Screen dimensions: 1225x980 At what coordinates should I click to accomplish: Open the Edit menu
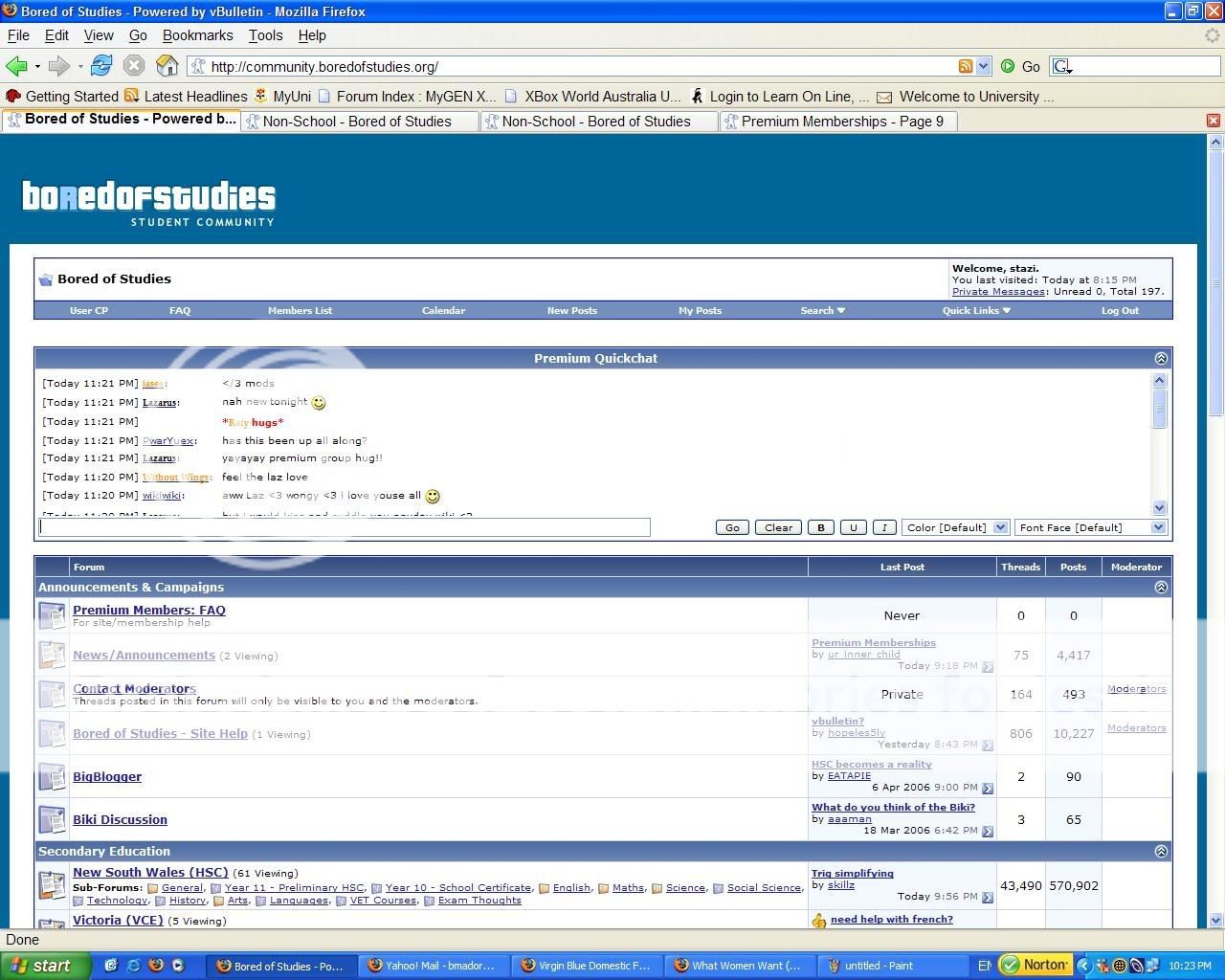[x=56, y=35]
